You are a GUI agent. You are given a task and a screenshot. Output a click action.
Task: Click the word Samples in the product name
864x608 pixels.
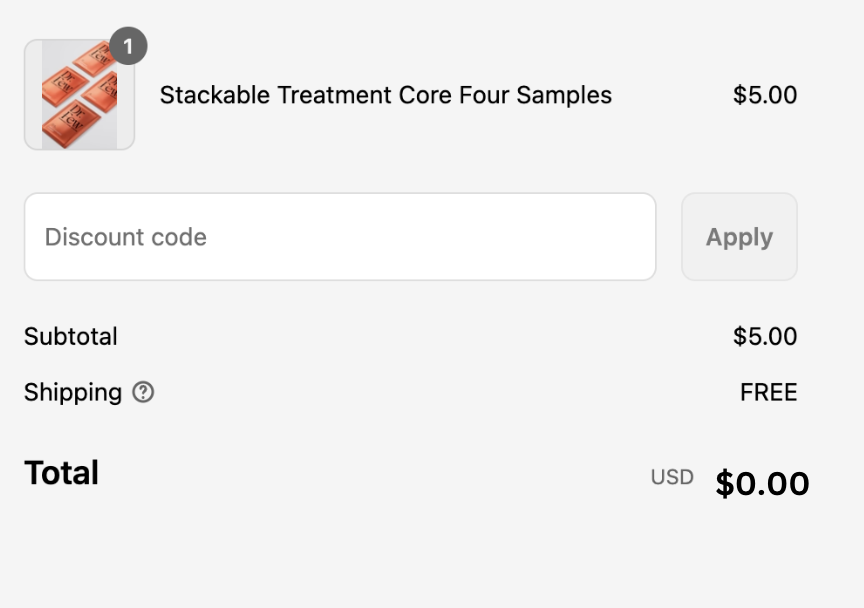click(563, 95)
